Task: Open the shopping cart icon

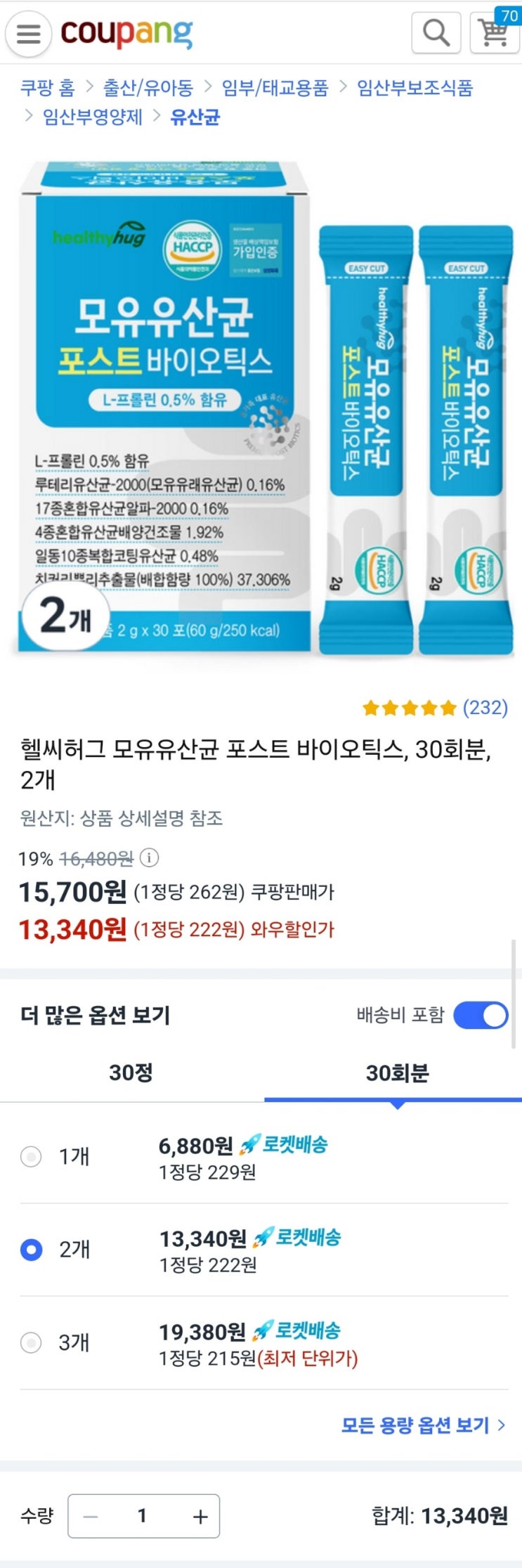Action: 494,32
